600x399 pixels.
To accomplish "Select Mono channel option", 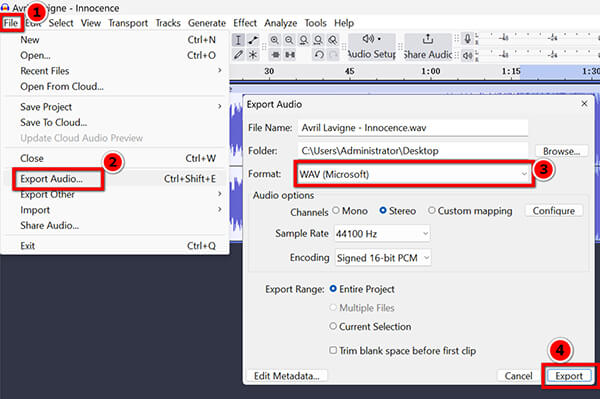I will pos(350,211).
